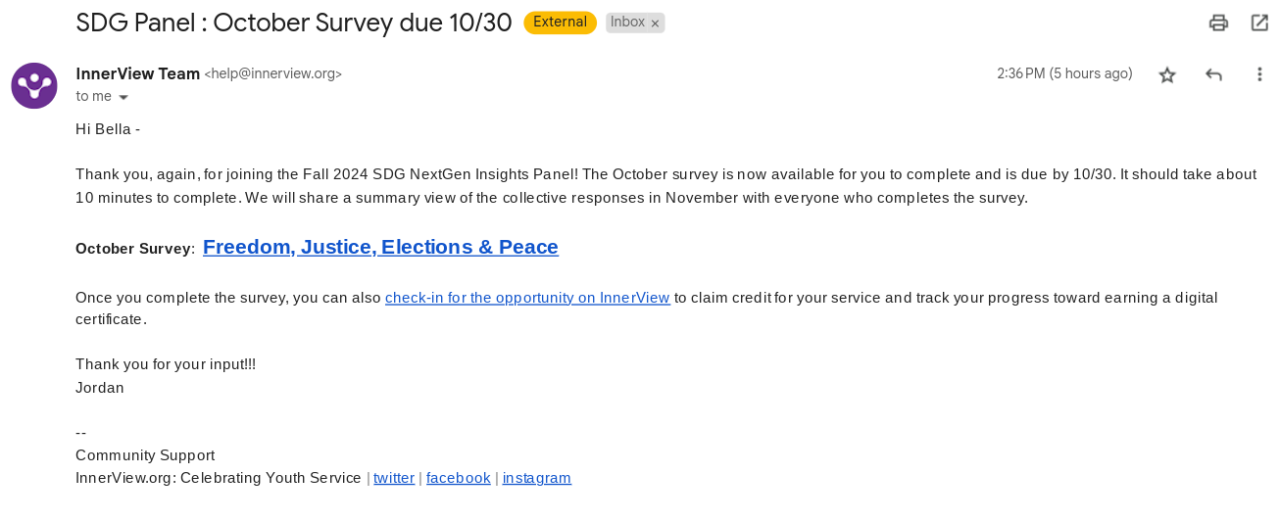Open the email in a new window
The height and width of the screenshot is (522, 1280).
(1259, 22)
